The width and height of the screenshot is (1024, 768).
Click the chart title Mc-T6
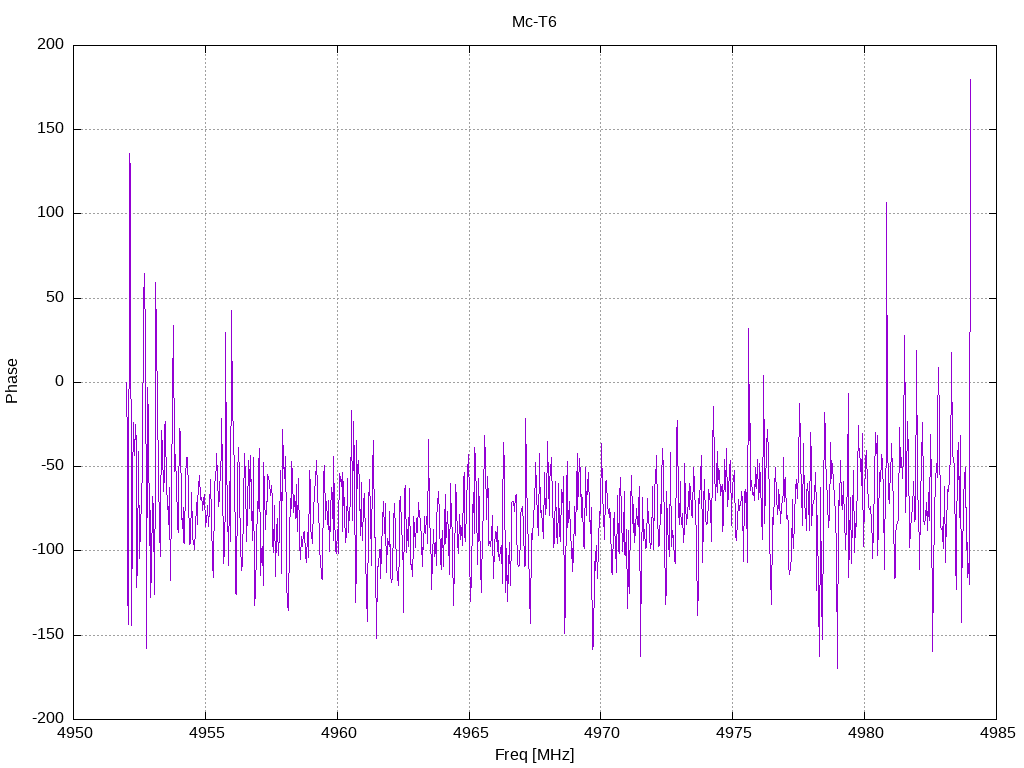click(x=534, y=21)
